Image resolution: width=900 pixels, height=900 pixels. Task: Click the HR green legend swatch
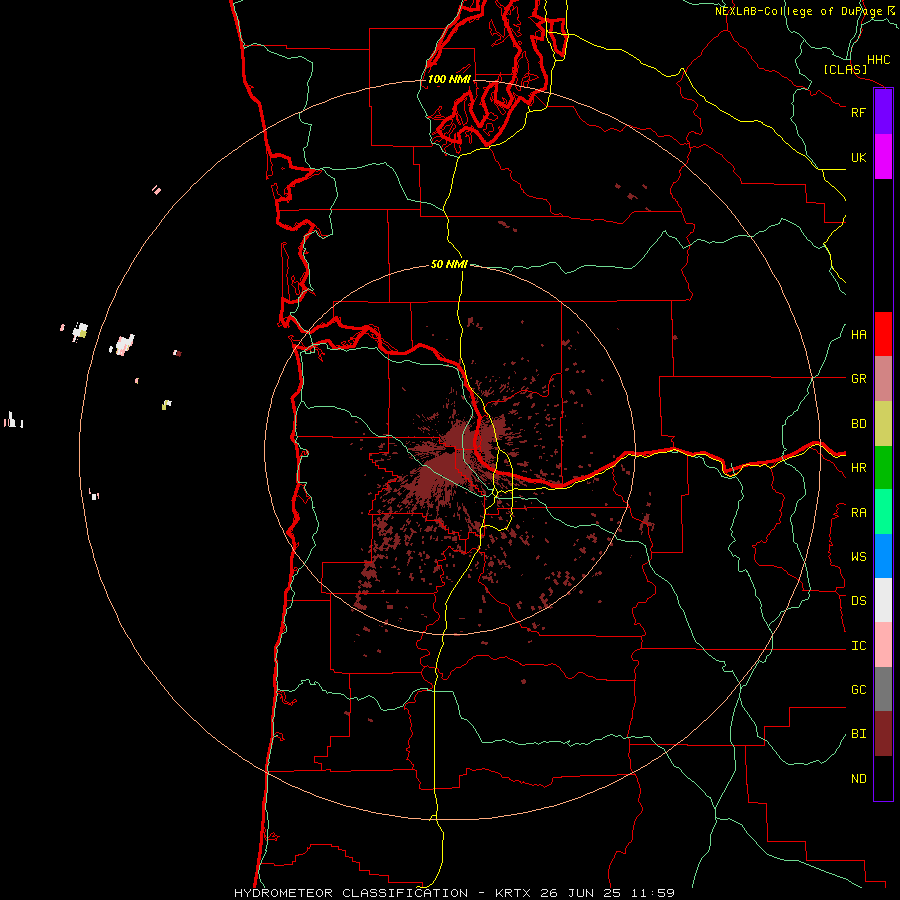(883, 468)
